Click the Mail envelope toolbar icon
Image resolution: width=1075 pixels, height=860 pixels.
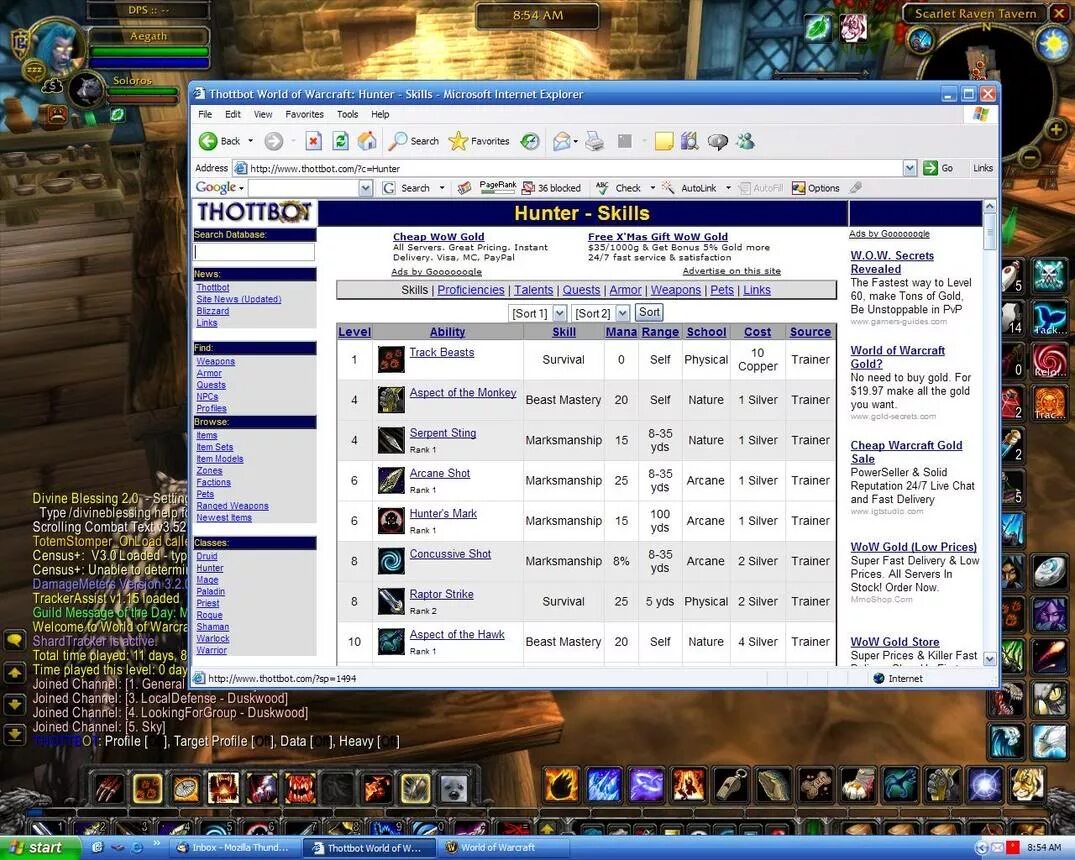(561, 141)
